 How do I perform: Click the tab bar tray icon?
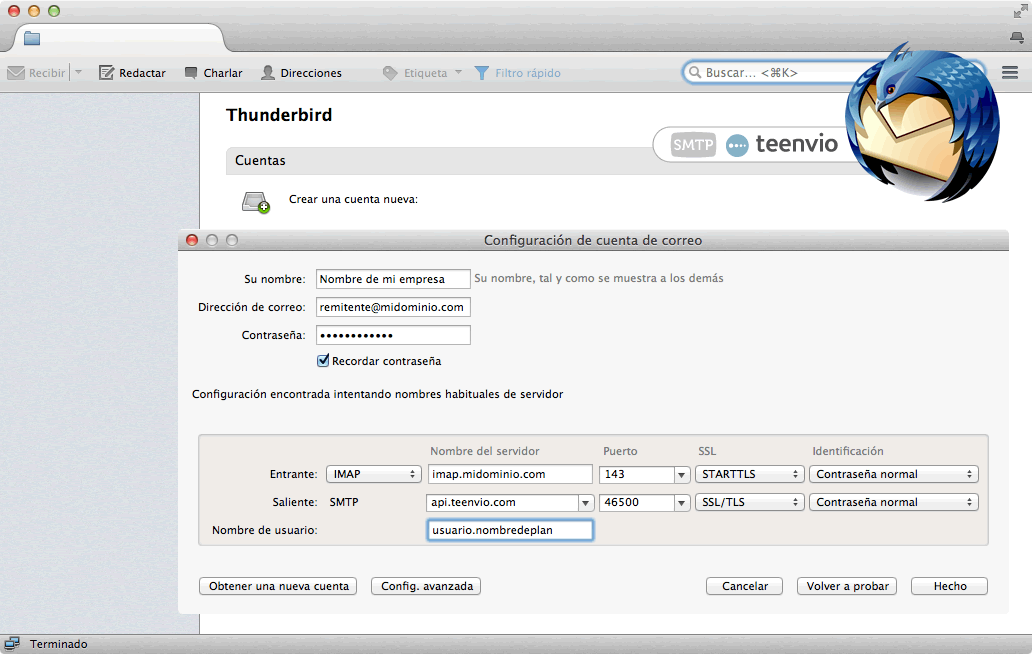tap(1017, 38)
